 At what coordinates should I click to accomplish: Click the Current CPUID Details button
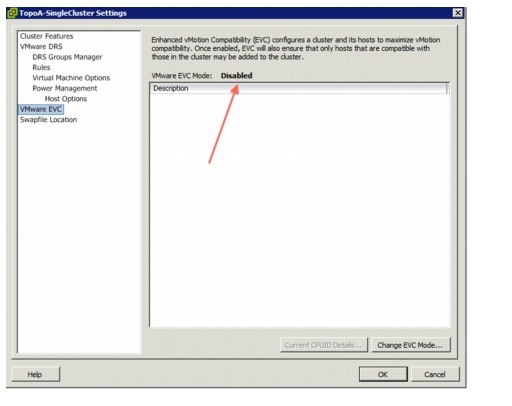pos(324,345)
